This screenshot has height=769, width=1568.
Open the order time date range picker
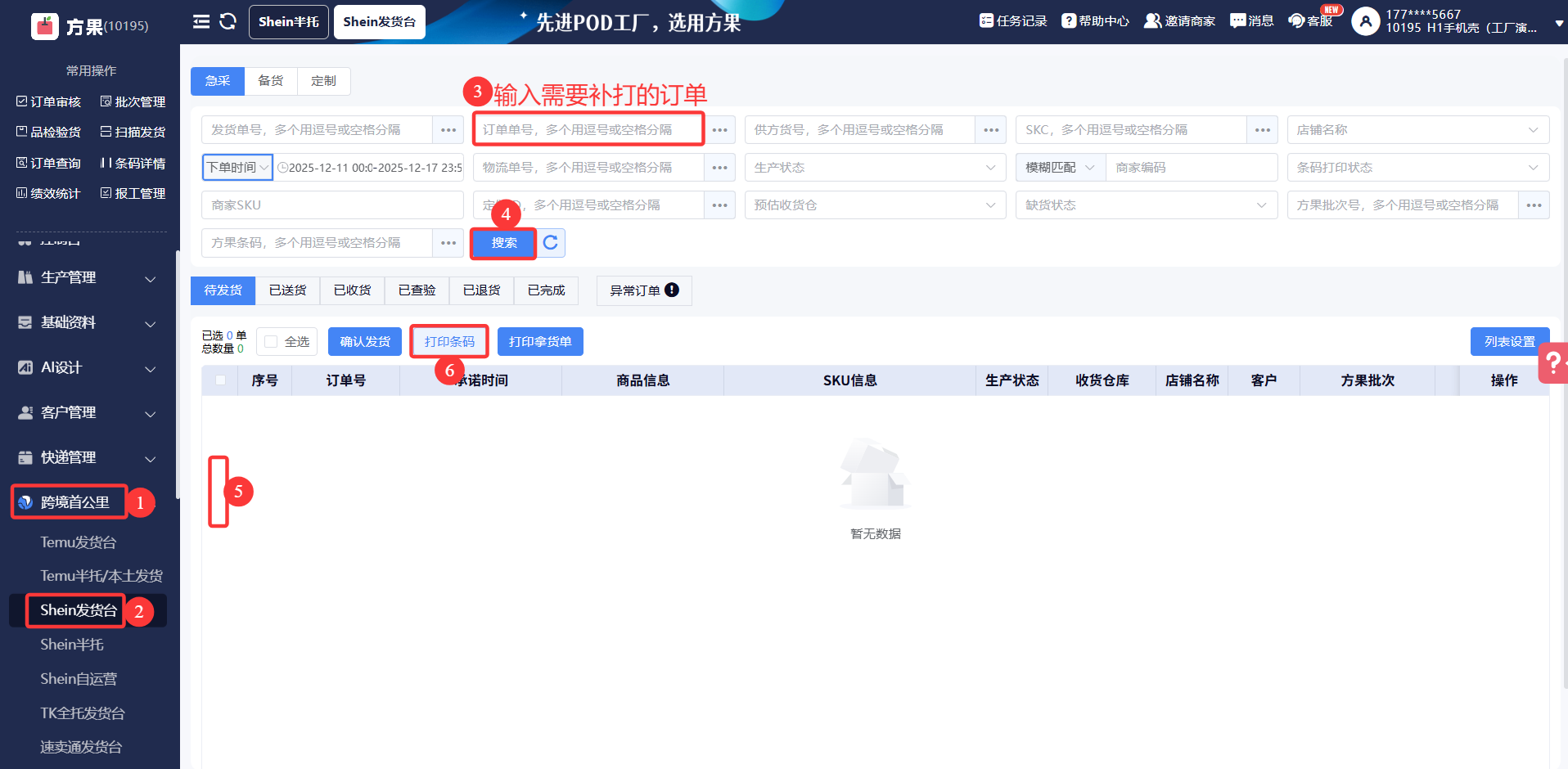click(x=369, y=168)
